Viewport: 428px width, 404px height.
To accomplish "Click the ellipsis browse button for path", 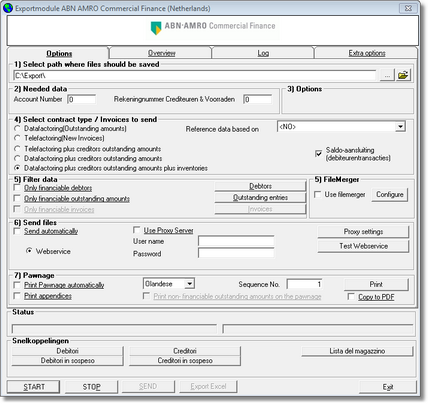I will 387,75.
